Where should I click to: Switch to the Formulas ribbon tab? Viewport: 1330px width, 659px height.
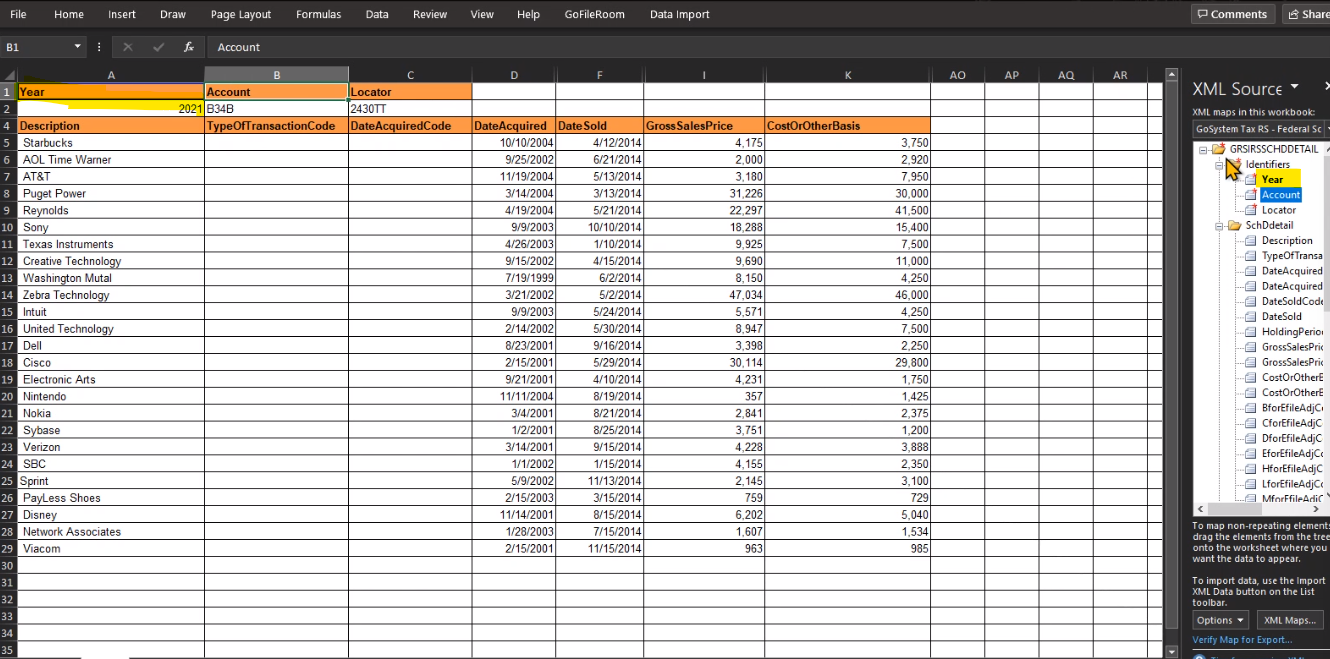pyautogui.click(x=318, y=14)
